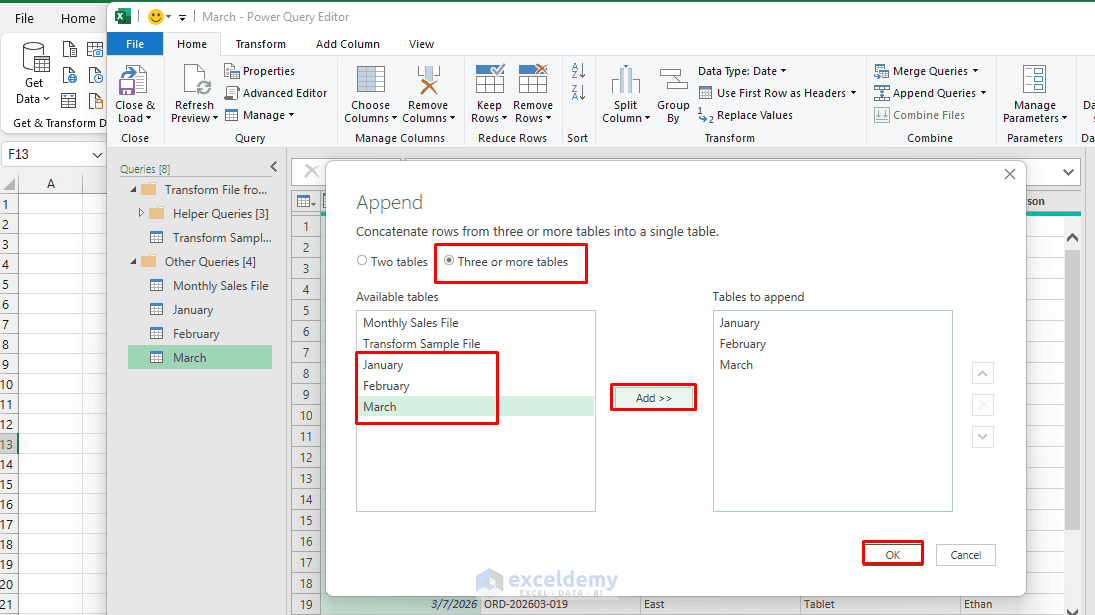Confirm the Append dialog with OK

pos(892,554)
